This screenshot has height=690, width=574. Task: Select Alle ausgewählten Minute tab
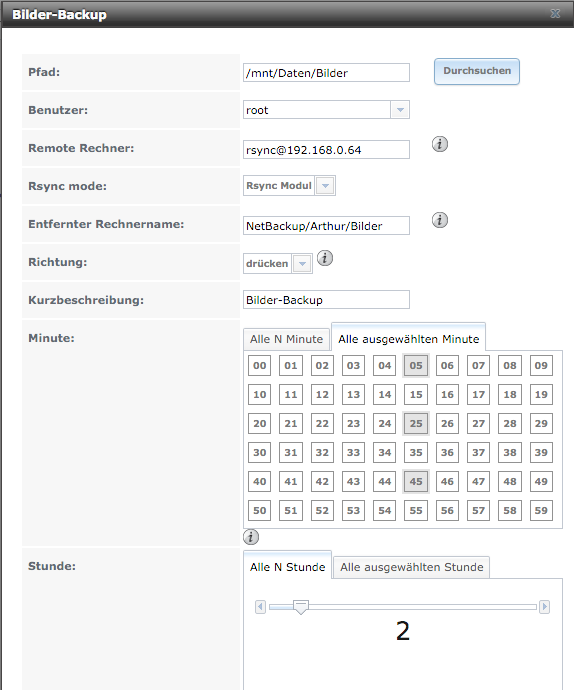(408, 339)
